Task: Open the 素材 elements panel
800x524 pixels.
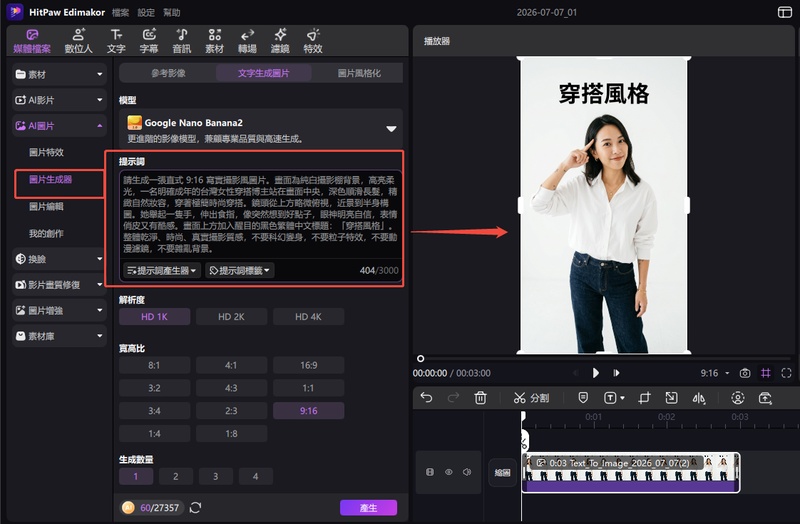Action: click(214, 41)
